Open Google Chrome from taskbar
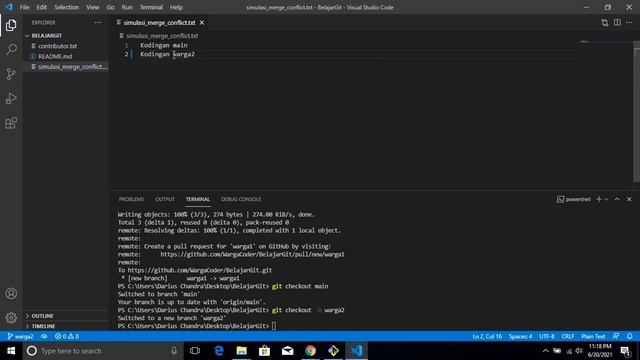This screenshot has height=360, width=640. [x=311, y=351]
